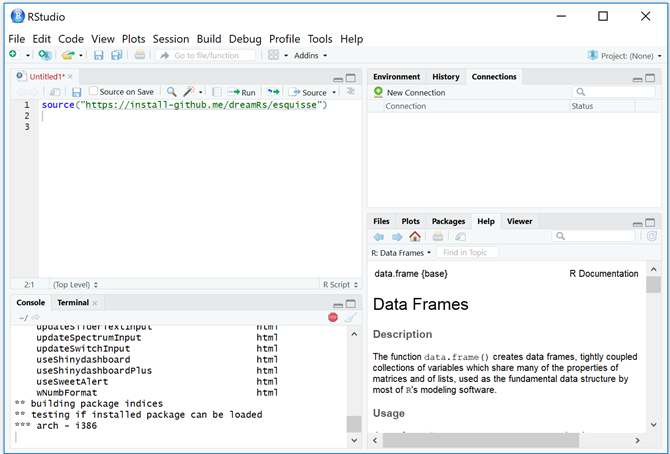Click the magic wand code tools icon
The image size is (670, 454).
[x=188, y=92]
